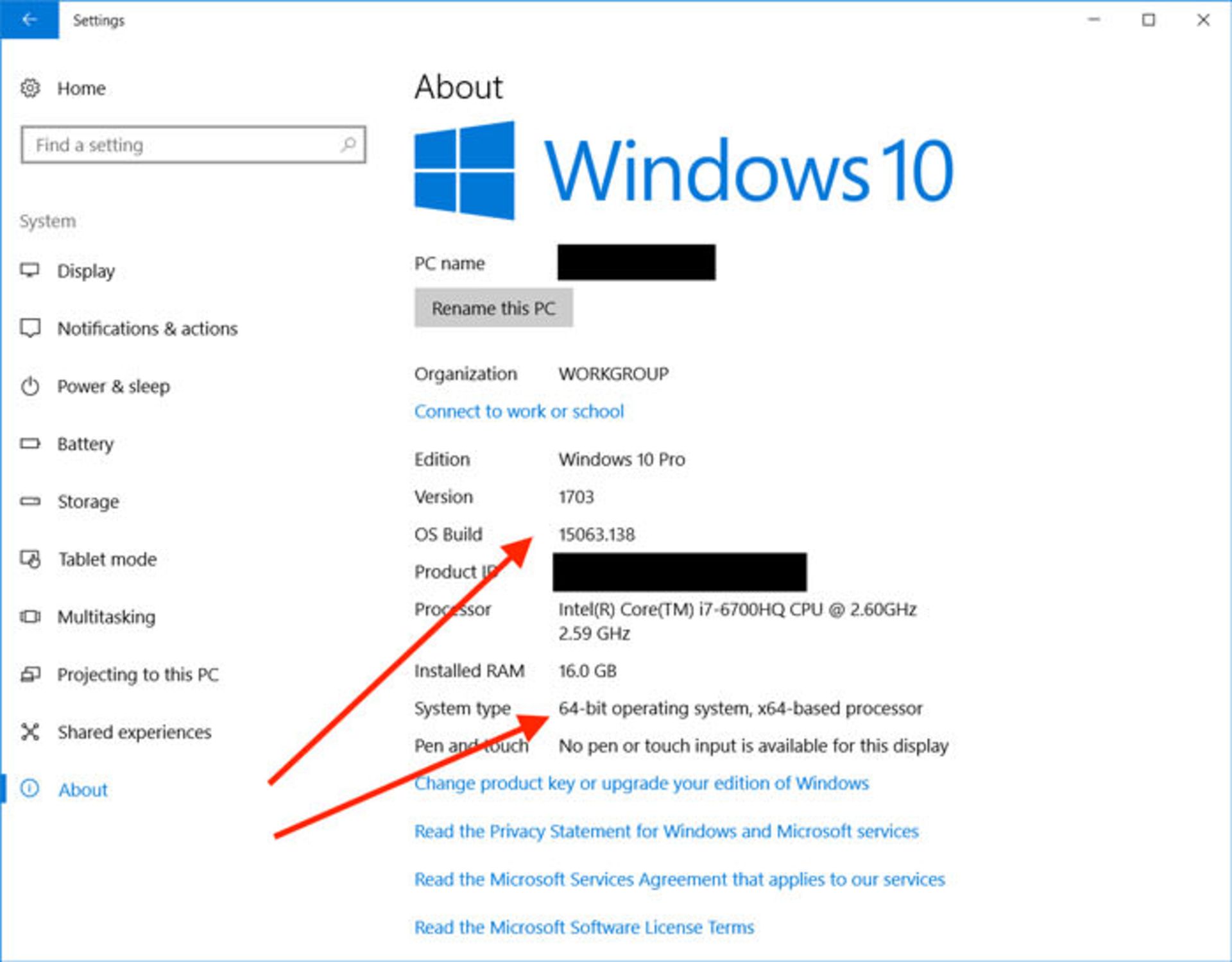This screenshot has height=962, width=1232.
Task: Click the Battery icon
Action: [x=30, y=444]
